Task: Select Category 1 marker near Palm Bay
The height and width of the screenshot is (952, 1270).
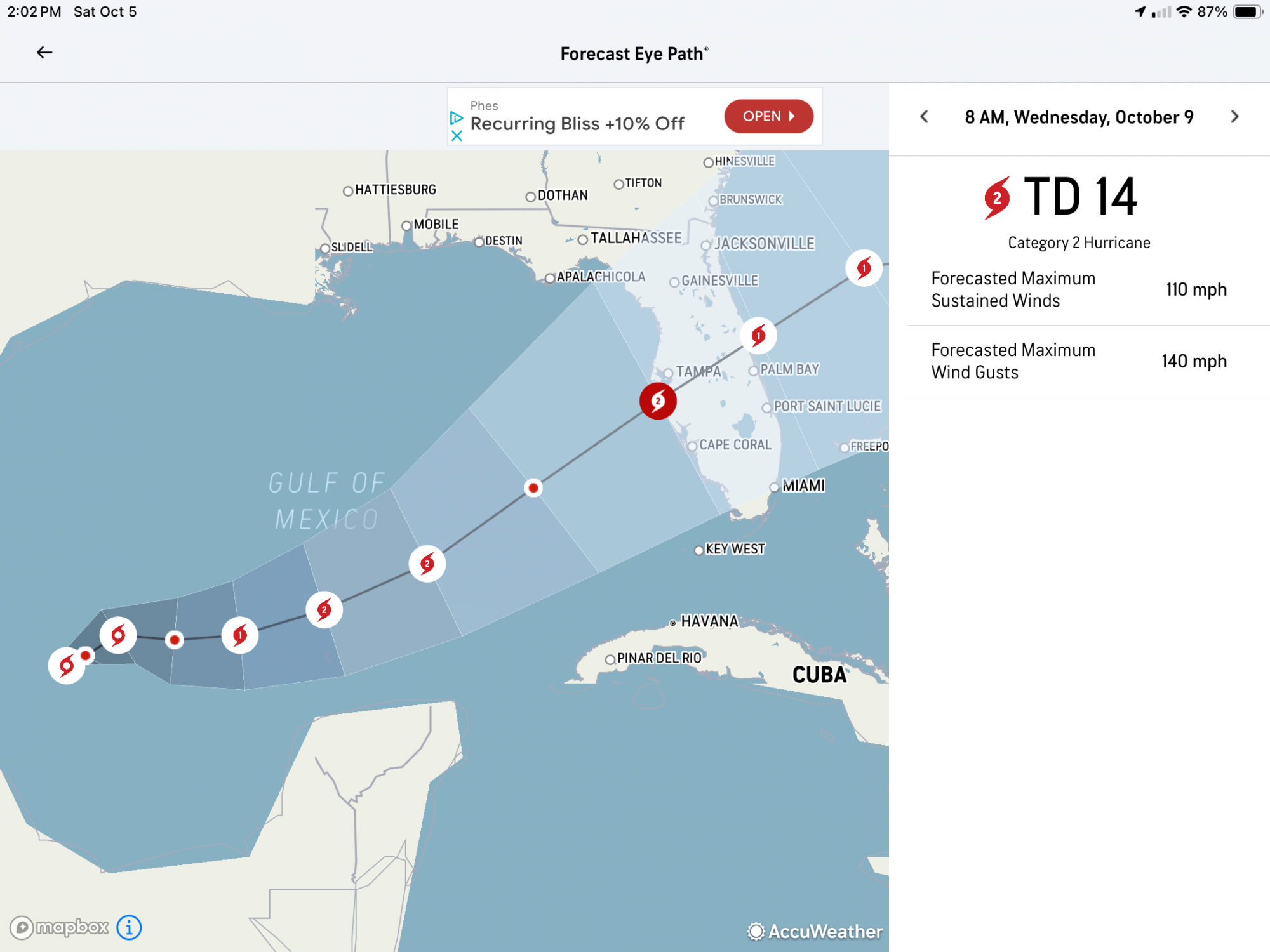Action: [758, 335]
